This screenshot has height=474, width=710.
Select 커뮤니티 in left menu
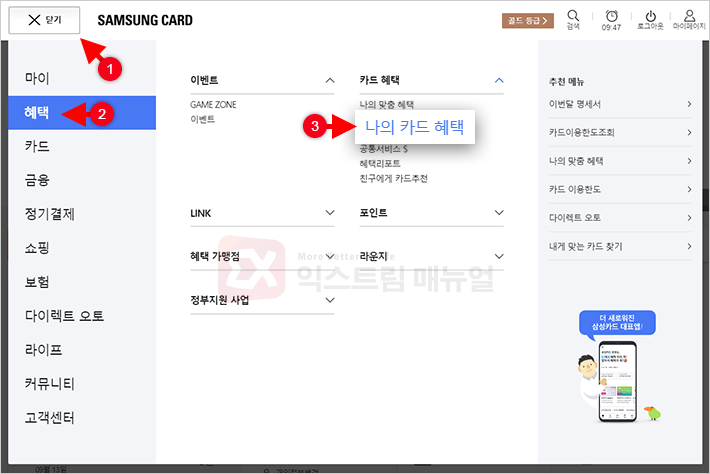tap(49, 384)
